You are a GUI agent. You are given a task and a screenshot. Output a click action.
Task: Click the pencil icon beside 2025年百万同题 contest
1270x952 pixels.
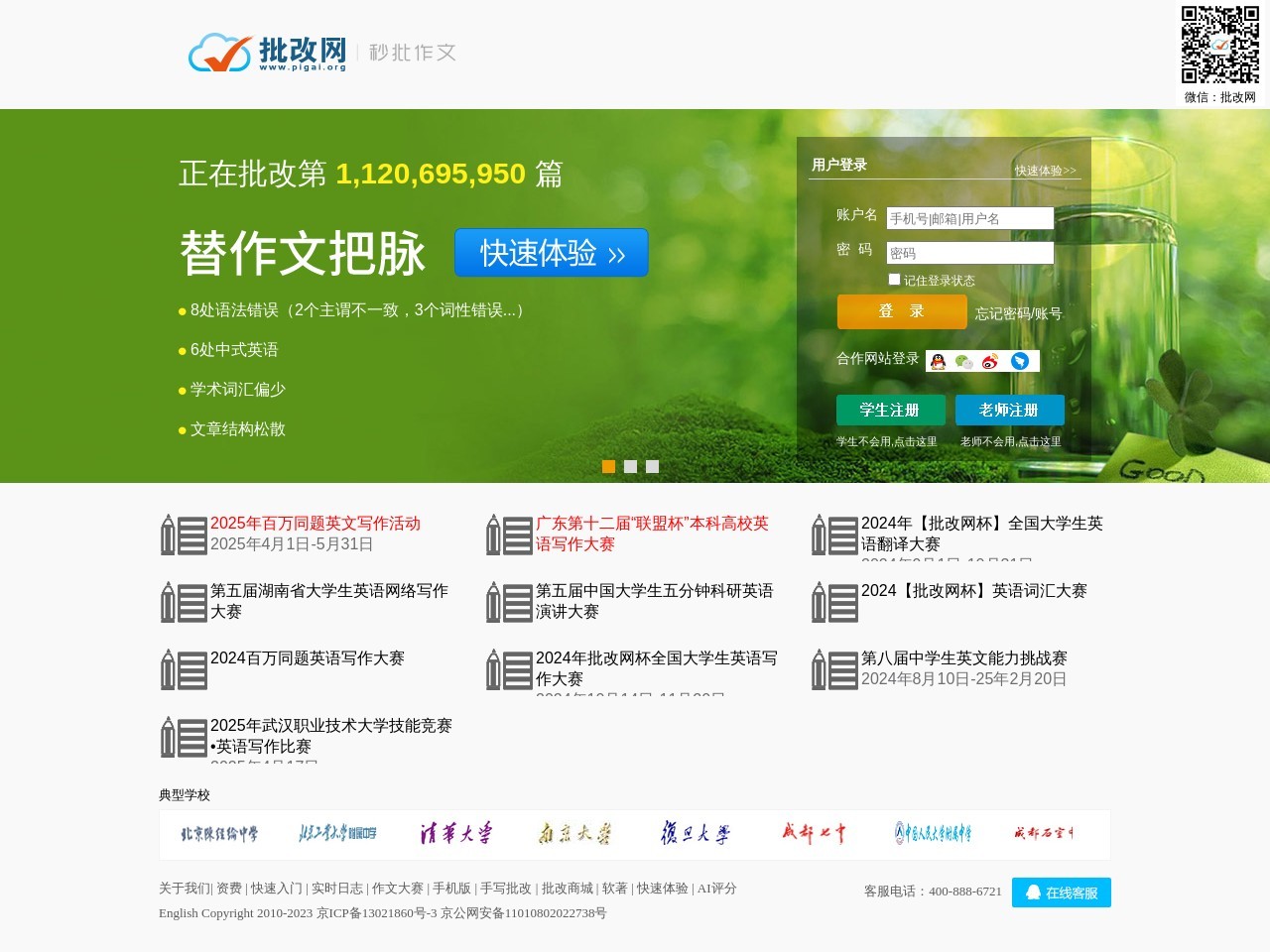(x=169, y=535)
